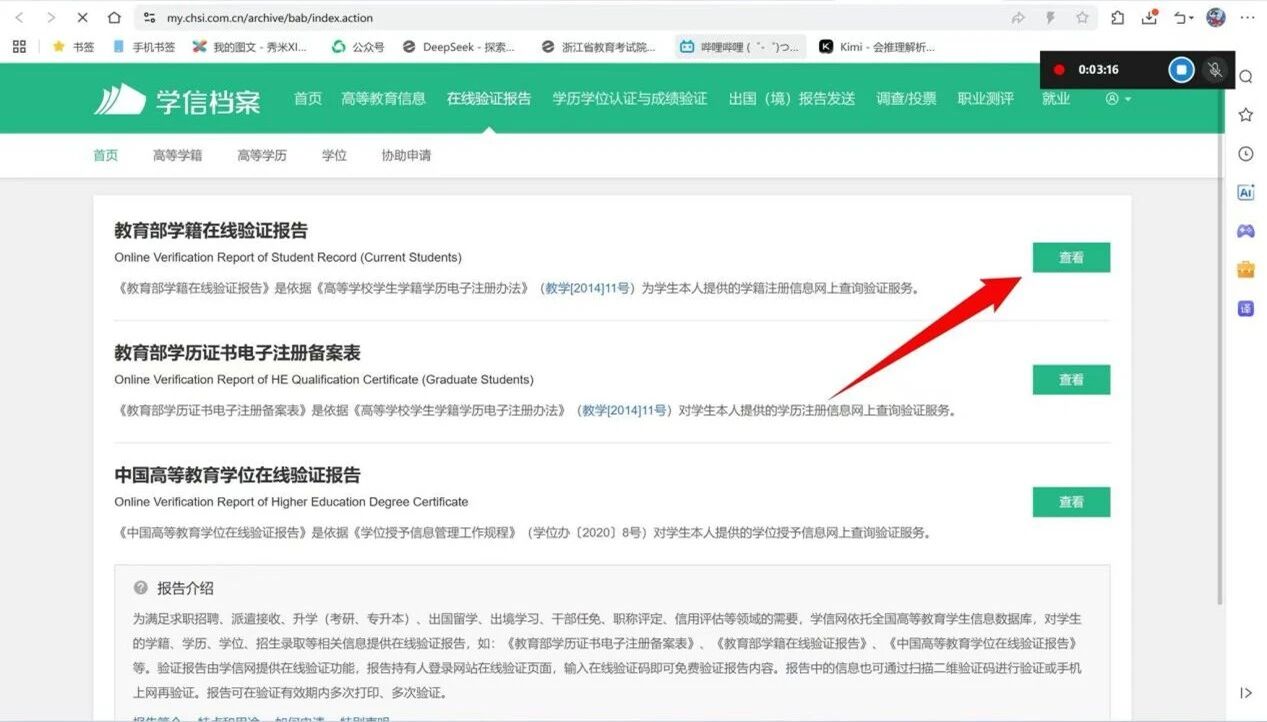The image size is (1267, 722).
Task: Toggle the muted microphone in recorder
Action: coord(1214,70)
